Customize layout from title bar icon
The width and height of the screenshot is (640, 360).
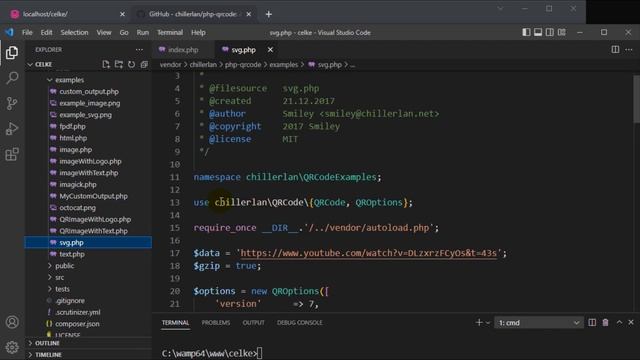(x=562, y=32)
